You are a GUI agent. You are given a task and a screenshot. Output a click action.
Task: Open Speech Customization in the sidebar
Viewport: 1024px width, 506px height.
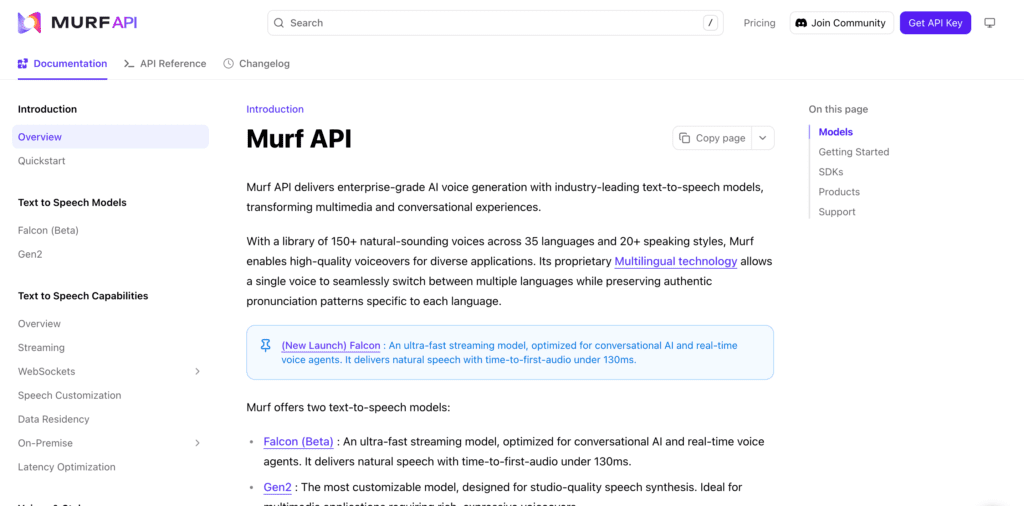tap(69, 395)
